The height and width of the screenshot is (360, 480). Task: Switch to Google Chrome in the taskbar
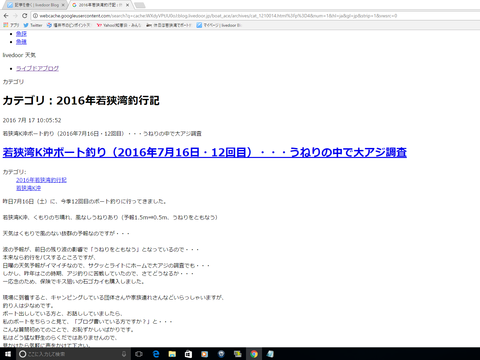tap(254, 354)
